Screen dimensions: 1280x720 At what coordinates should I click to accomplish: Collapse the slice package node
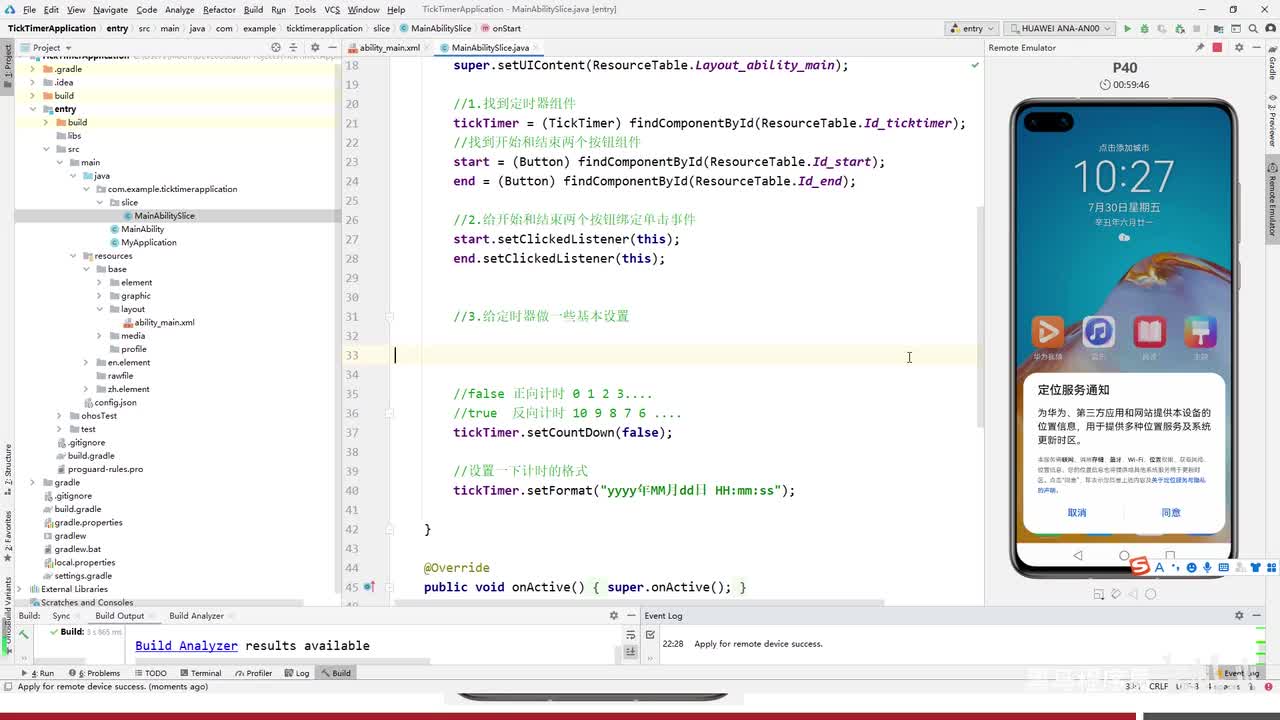click(x=100, y=203)
